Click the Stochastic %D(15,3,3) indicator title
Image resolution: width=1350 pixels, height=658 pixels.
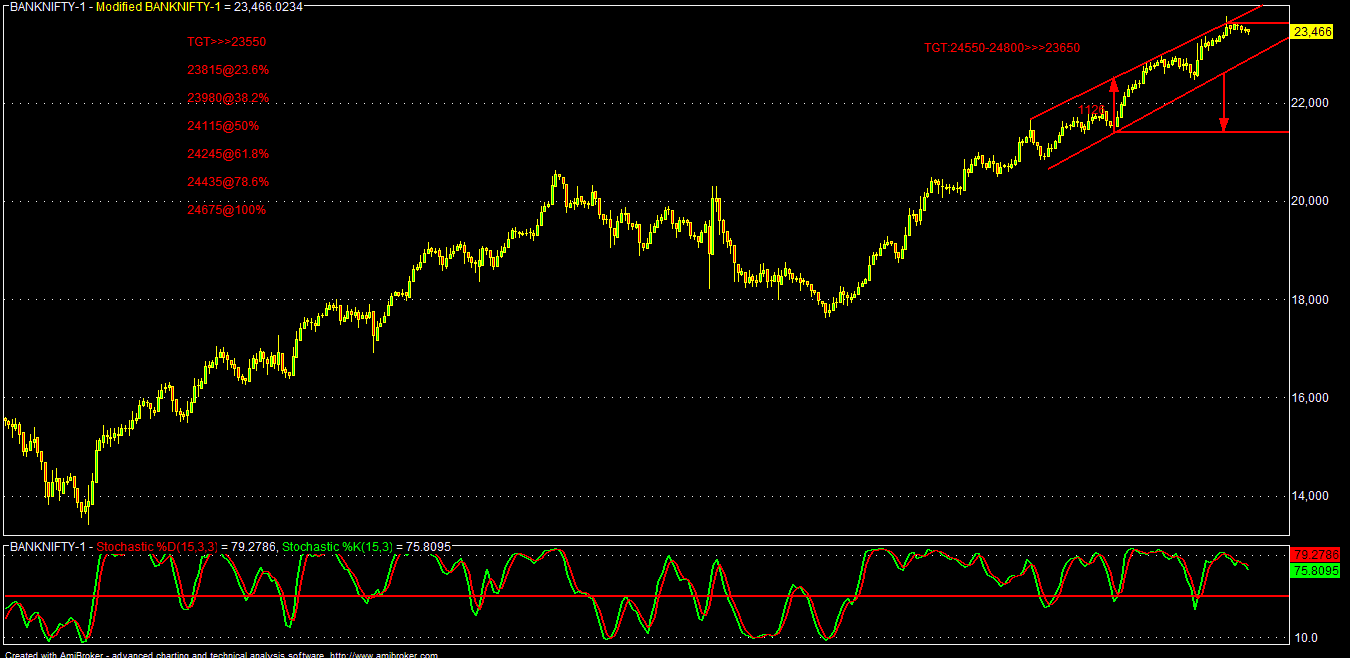click(x=157, y=547)
